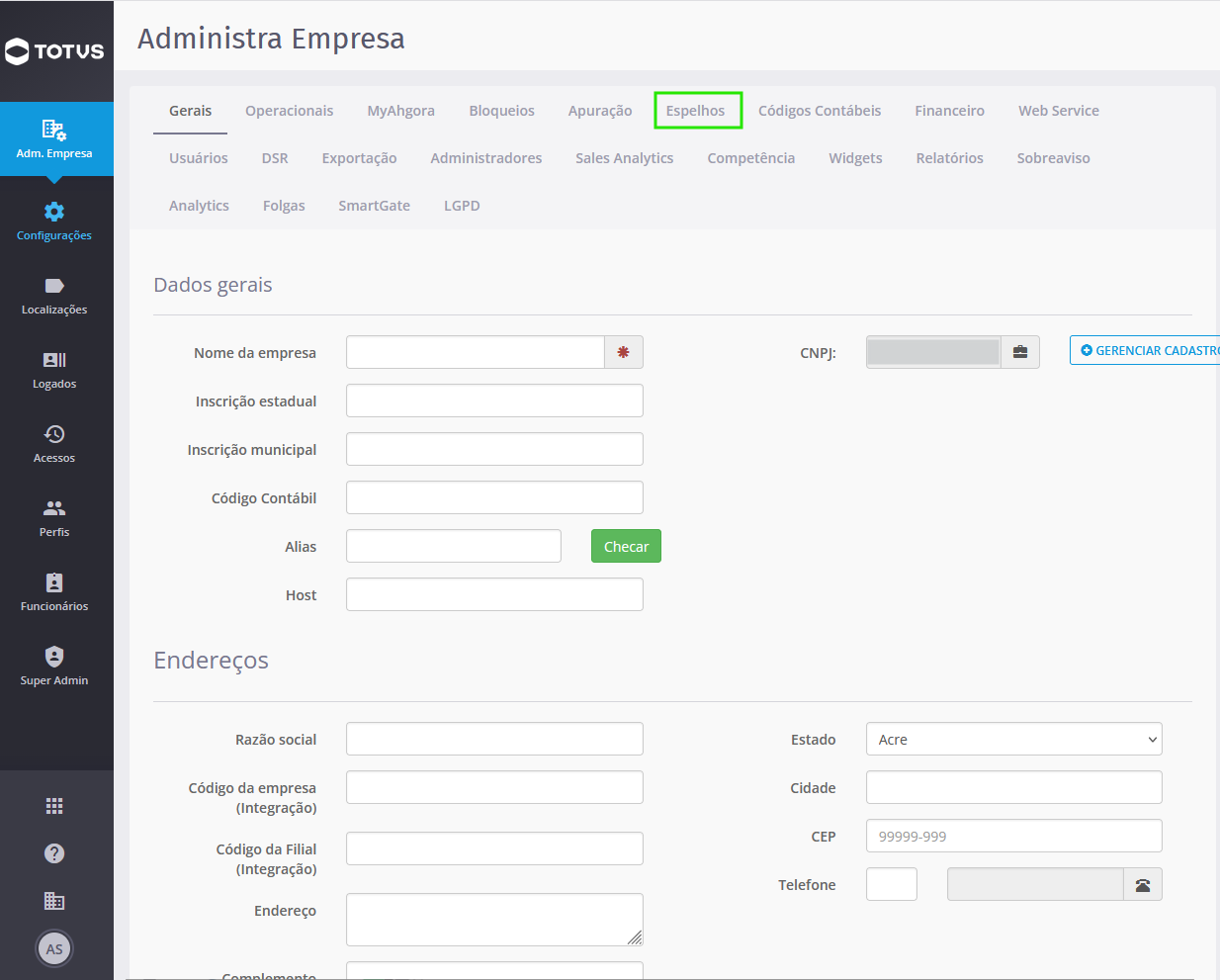Open the Relatórios tab
Screen dimensions: 1220x980
[x=950, y=158]
